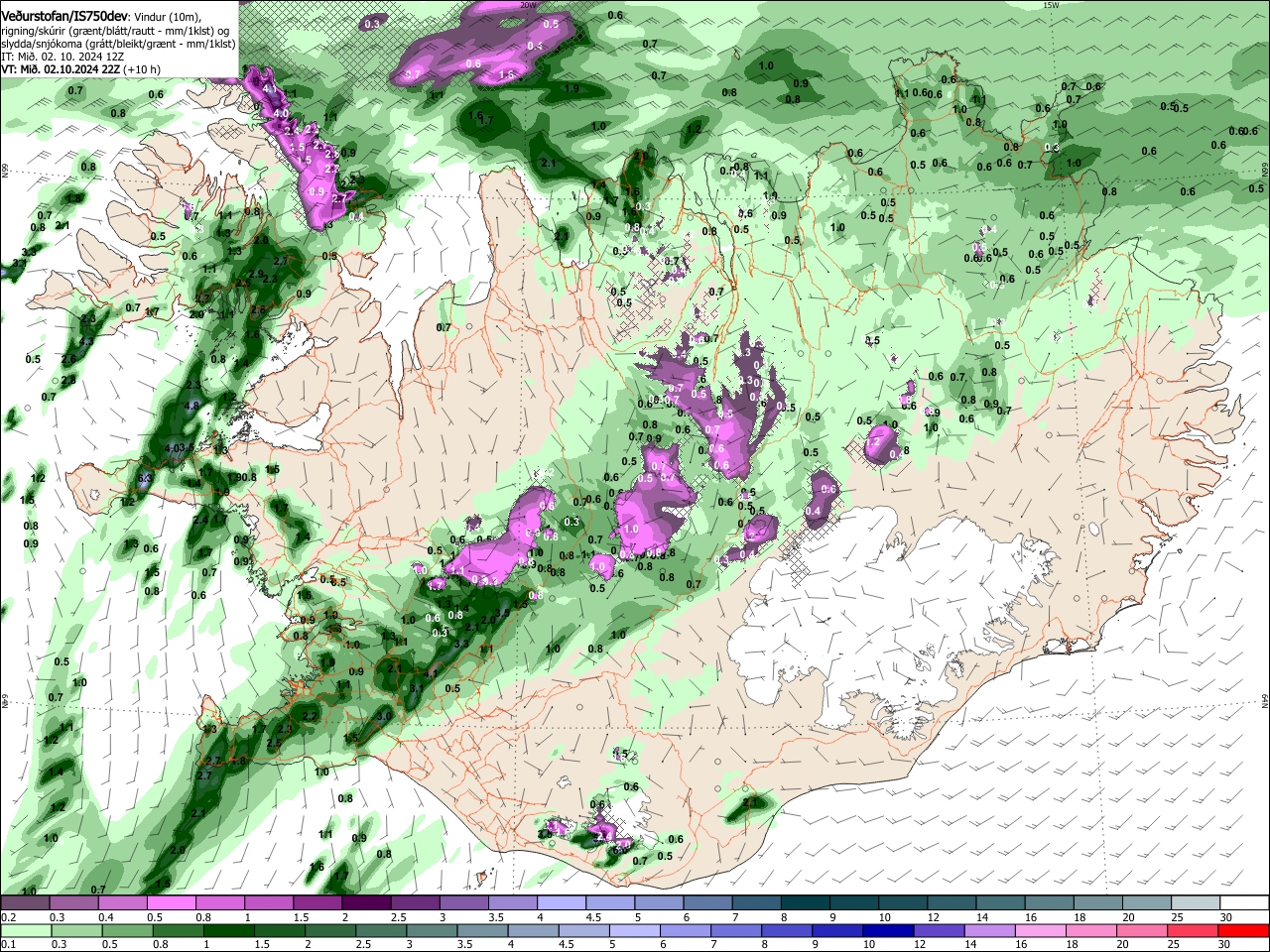Click the '6.3' precipitation value on the map
The height and width of the screenshot is (952, 1270).
point(143,478)
